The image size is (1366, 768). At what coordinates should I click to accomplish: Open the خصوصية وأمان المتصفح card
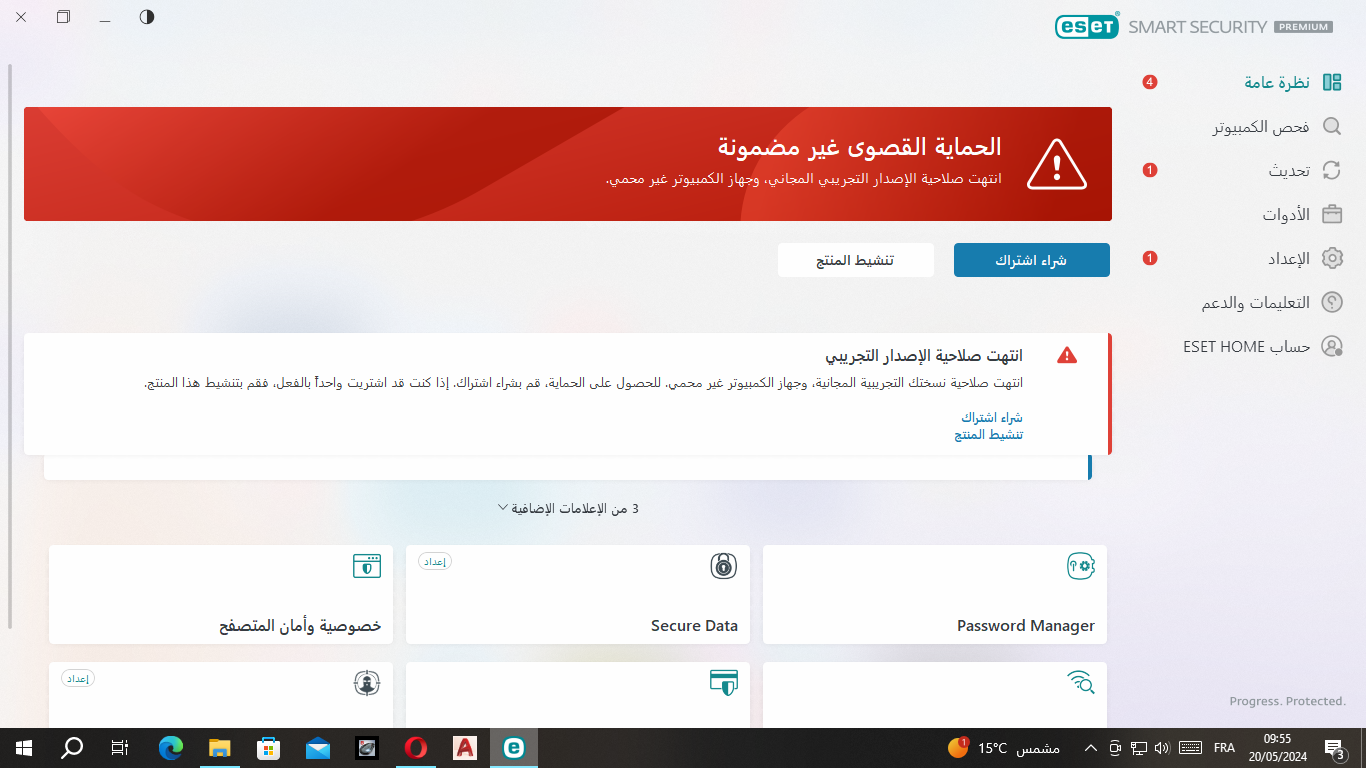pyautogui.click(x=220, y=594)
